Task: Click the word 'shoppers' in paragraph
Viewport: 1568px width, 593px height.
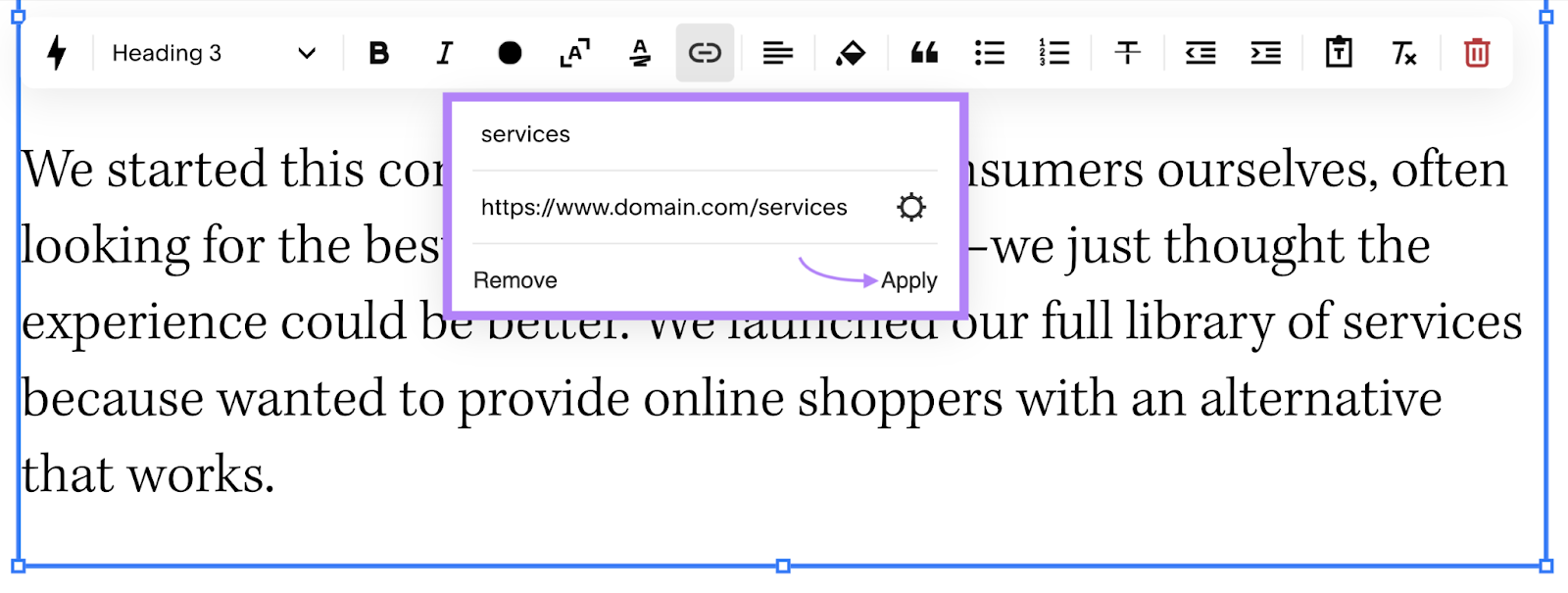Action: [900, 402]
